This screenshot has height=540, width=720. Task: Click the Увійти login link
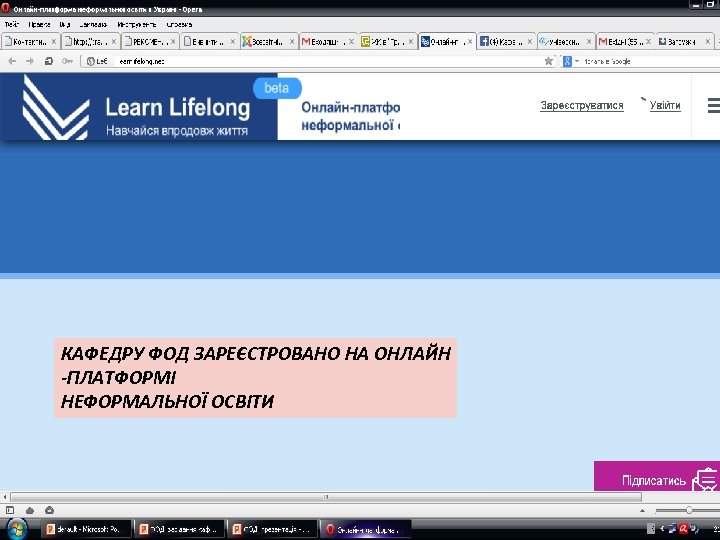tap(665, 105)
